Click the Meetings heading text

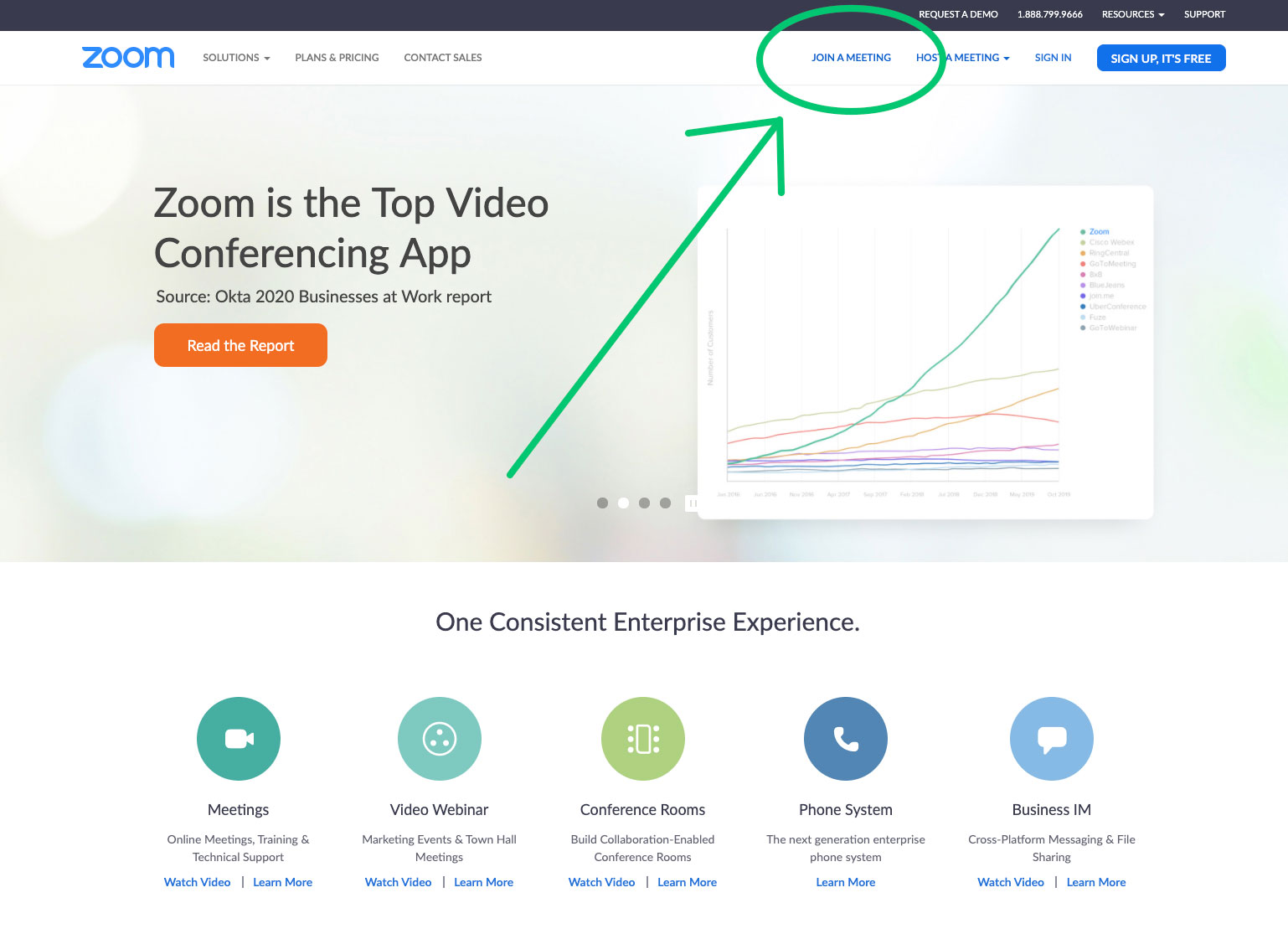[239, 810]
